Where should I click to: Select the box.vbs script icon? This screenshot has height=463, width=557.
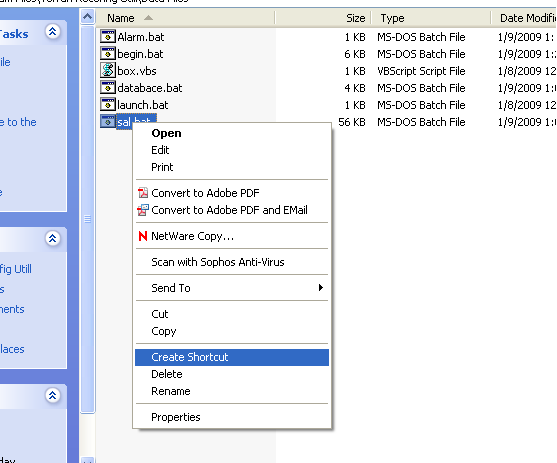[108, 70]
